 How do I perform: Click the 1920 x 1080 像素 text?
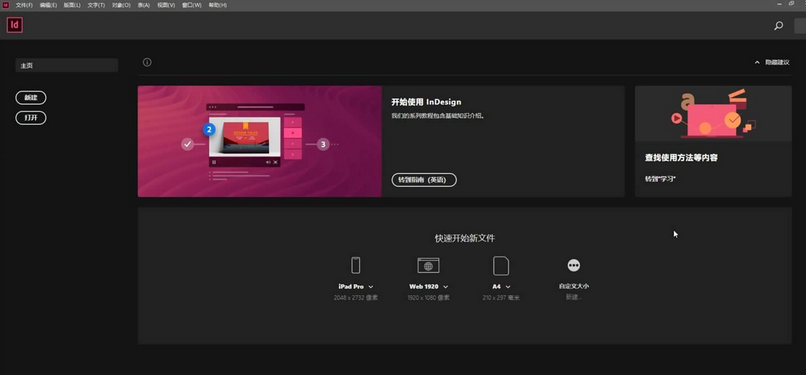(x=429, y=297)
